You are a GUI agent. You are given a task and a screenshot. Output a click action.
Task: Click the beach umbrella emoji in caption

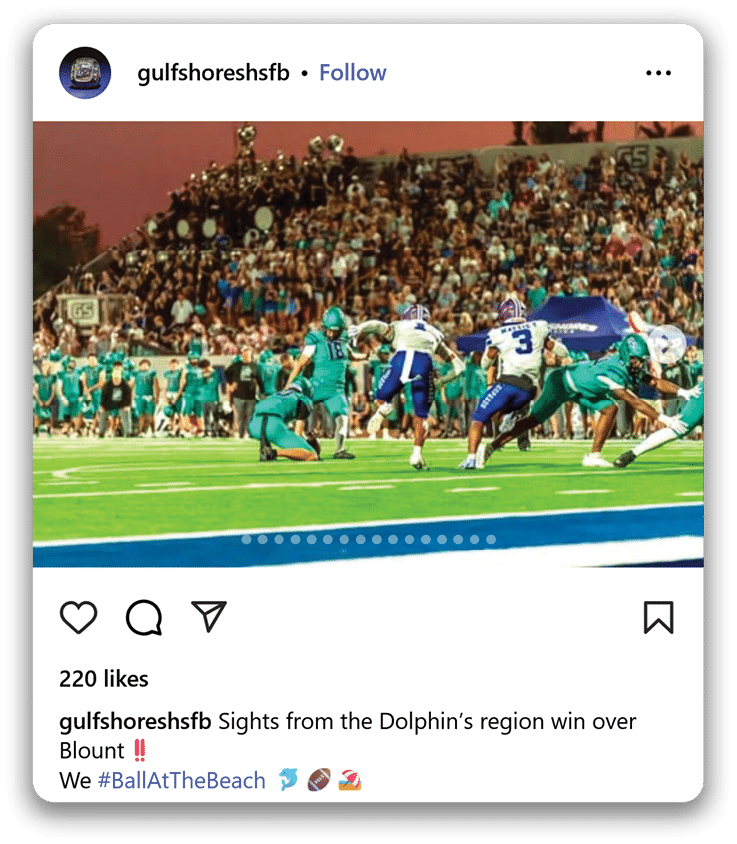click(350, 780)
